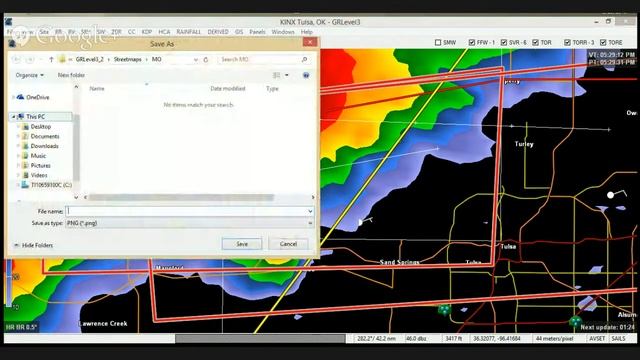Open the Windows menu
The image size is (640, 360).
283,32
